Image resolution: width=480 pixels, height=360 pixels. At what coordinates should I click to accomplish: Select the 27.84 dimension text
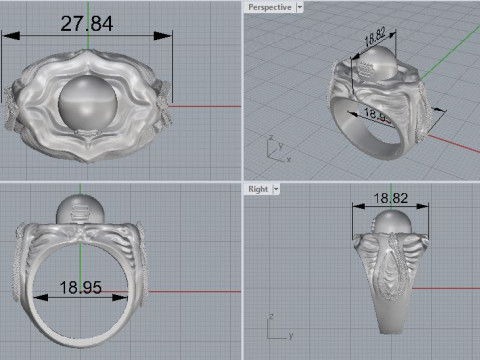click(x=87, y=24)
